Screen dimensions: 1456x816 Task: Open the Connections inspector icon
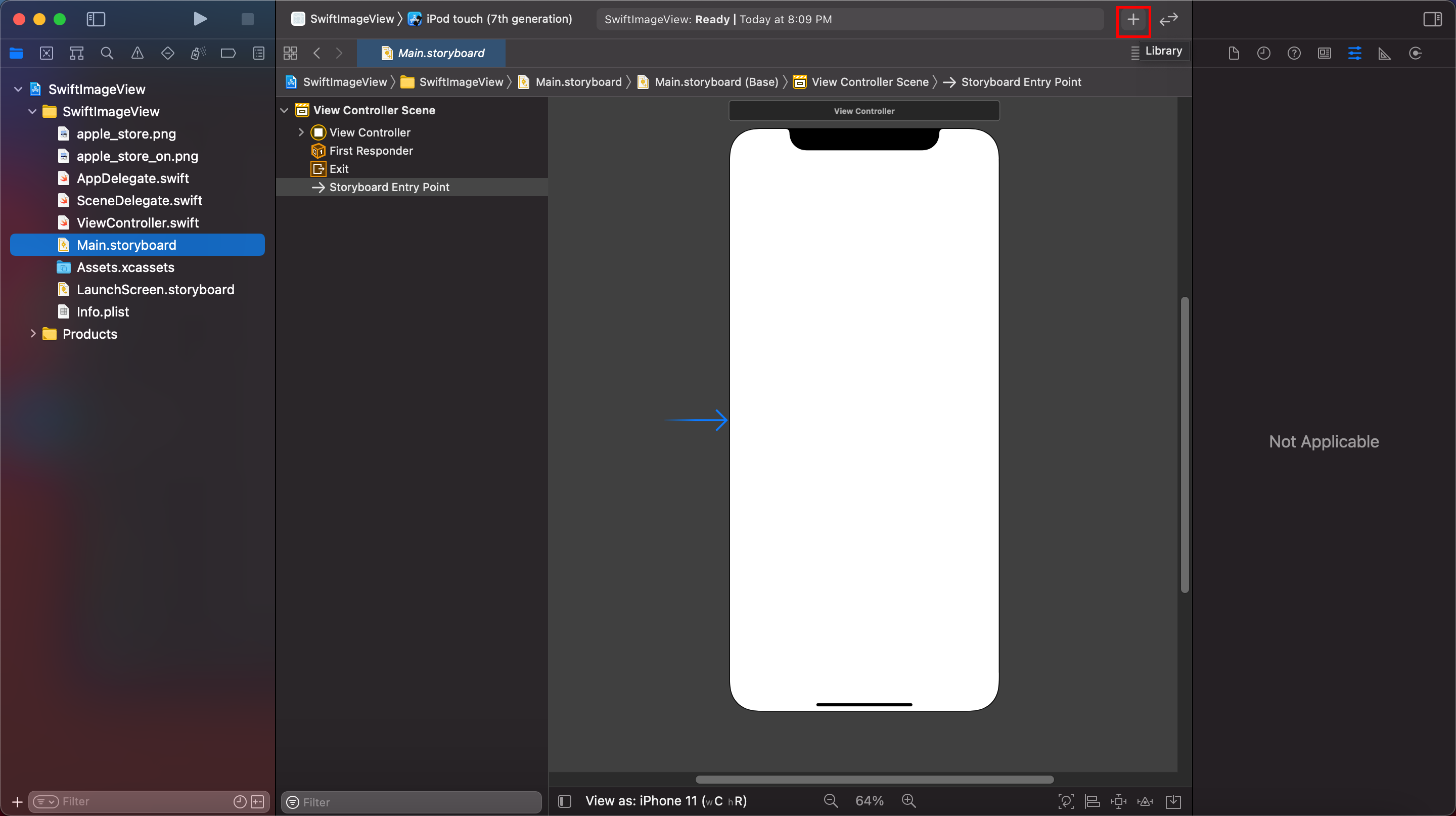[x=1416, y=53]
